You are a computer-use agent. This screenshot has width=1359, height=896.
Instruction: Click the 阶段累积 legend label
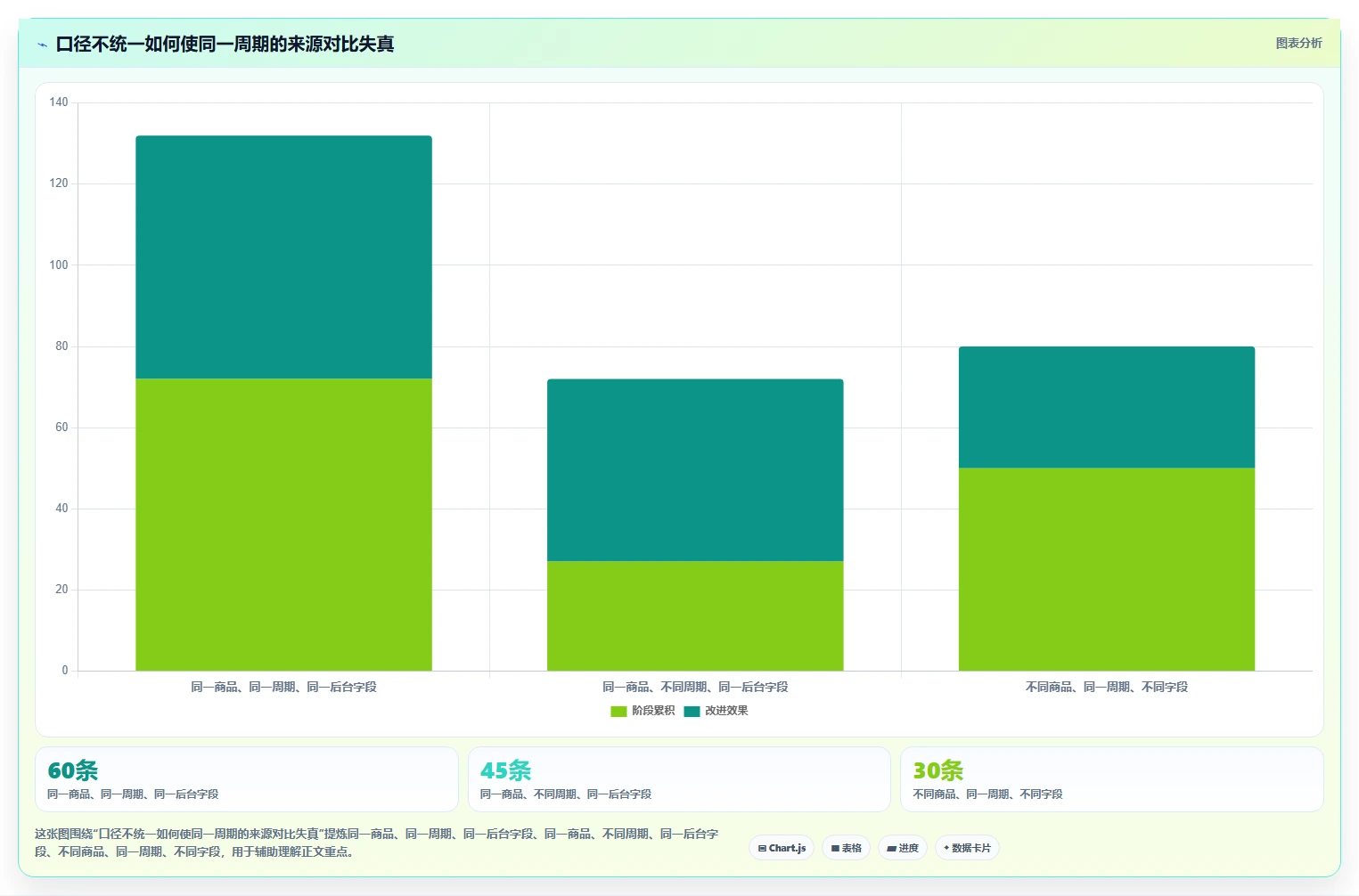[653, 711]
